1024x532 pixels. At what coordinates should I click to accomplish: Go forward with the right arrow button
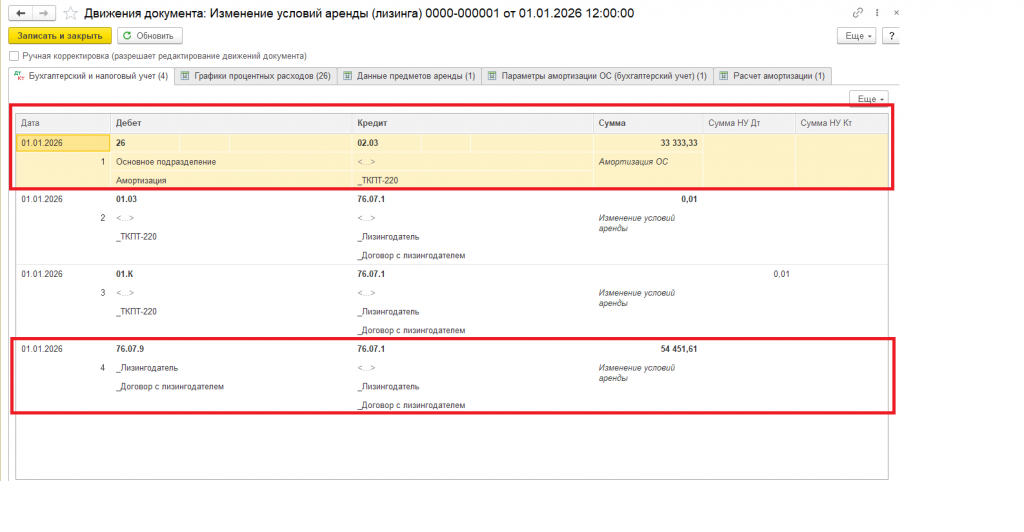[44, 13]
